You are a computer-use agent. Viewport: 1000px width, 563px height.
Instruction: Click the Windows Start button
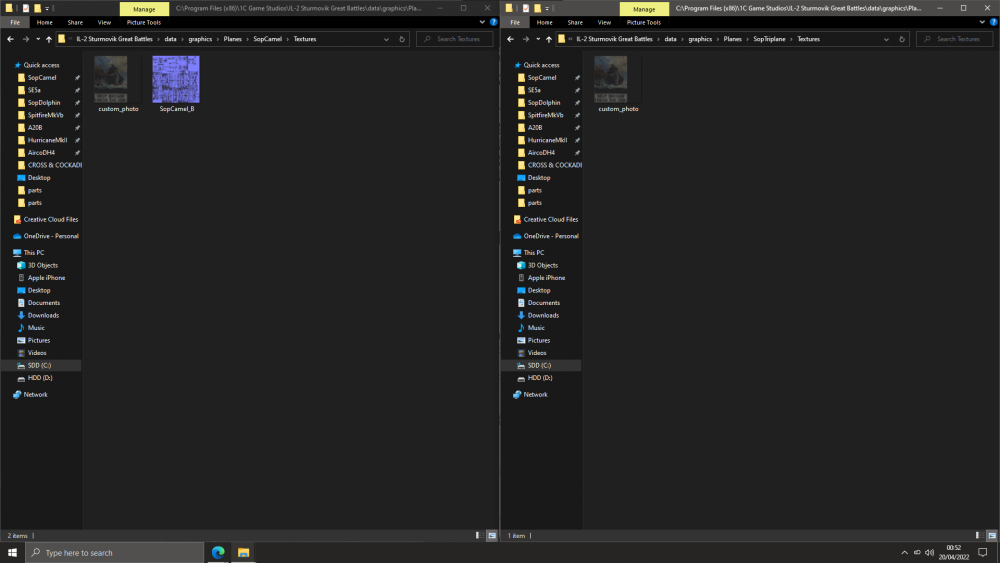tap(12, 552)
